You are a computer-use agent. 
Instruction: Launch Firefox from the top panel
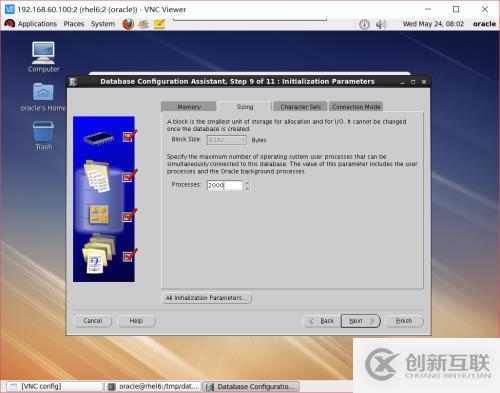click(x=128, y=24)
